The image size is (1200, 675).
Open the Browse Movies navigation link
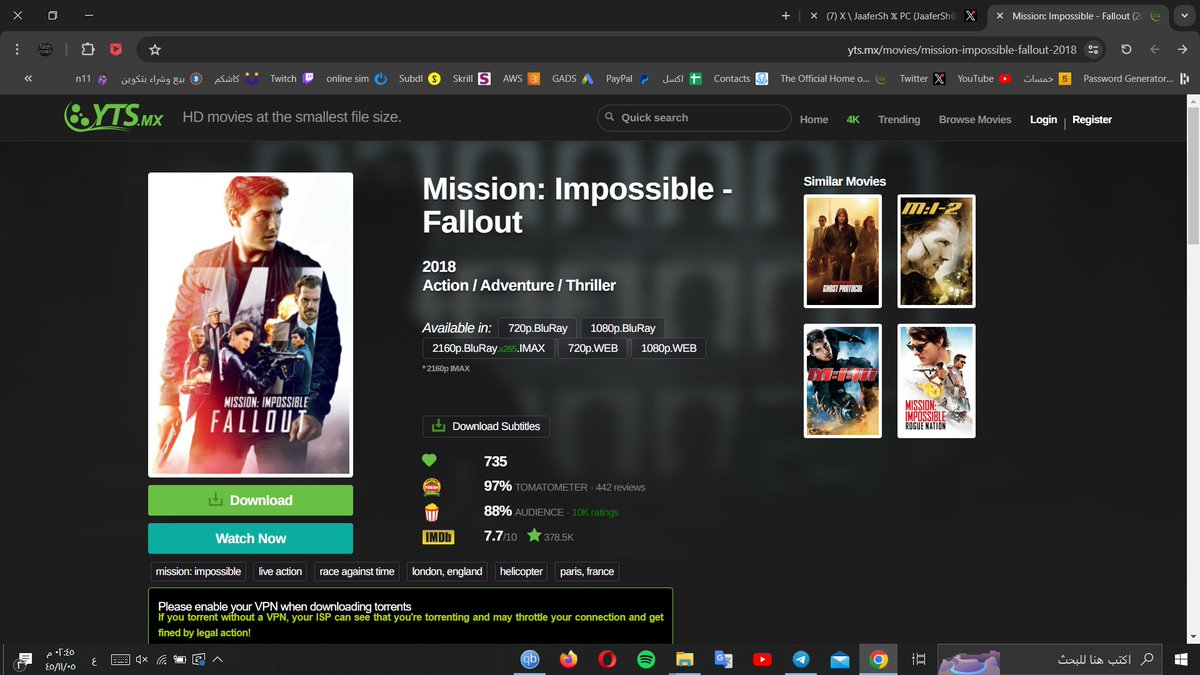click(x=975, y=119)
